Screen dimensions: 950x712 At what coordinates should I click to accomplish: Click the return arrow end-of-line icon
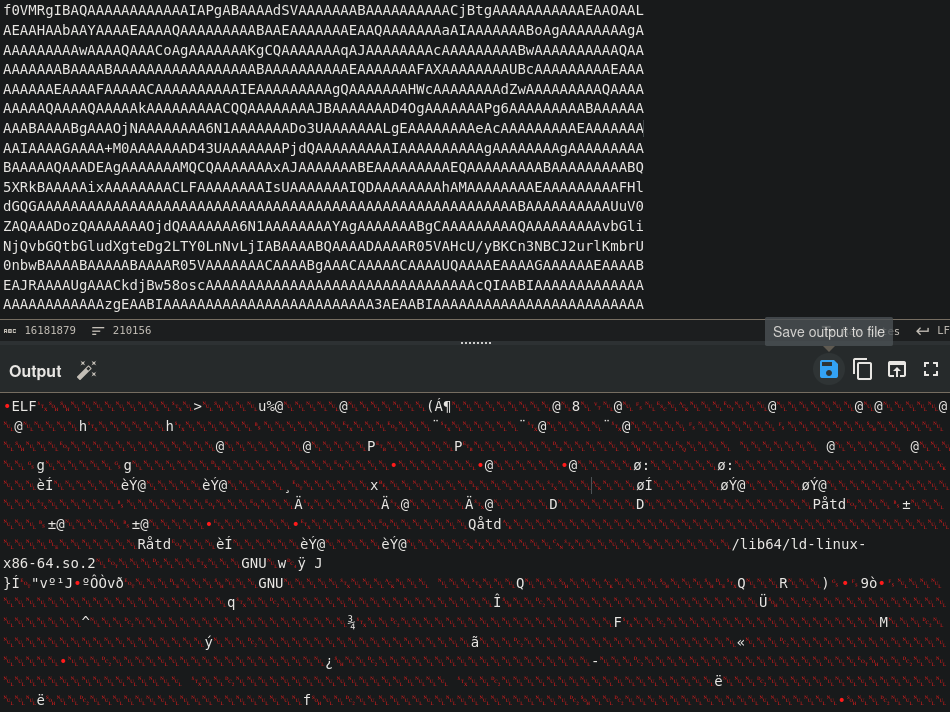922,331
